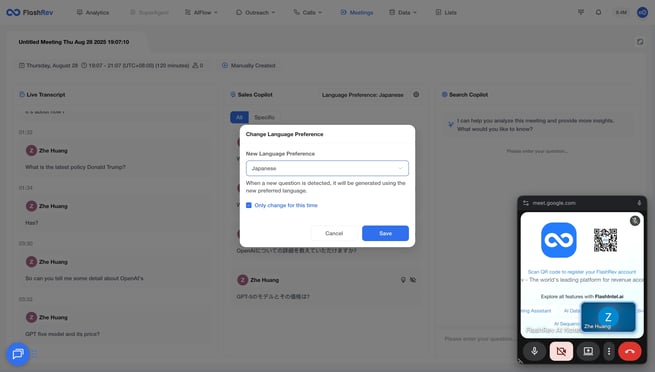
Task: Click the muted participant icon in Meet
Action: click(x=635, y=221)
